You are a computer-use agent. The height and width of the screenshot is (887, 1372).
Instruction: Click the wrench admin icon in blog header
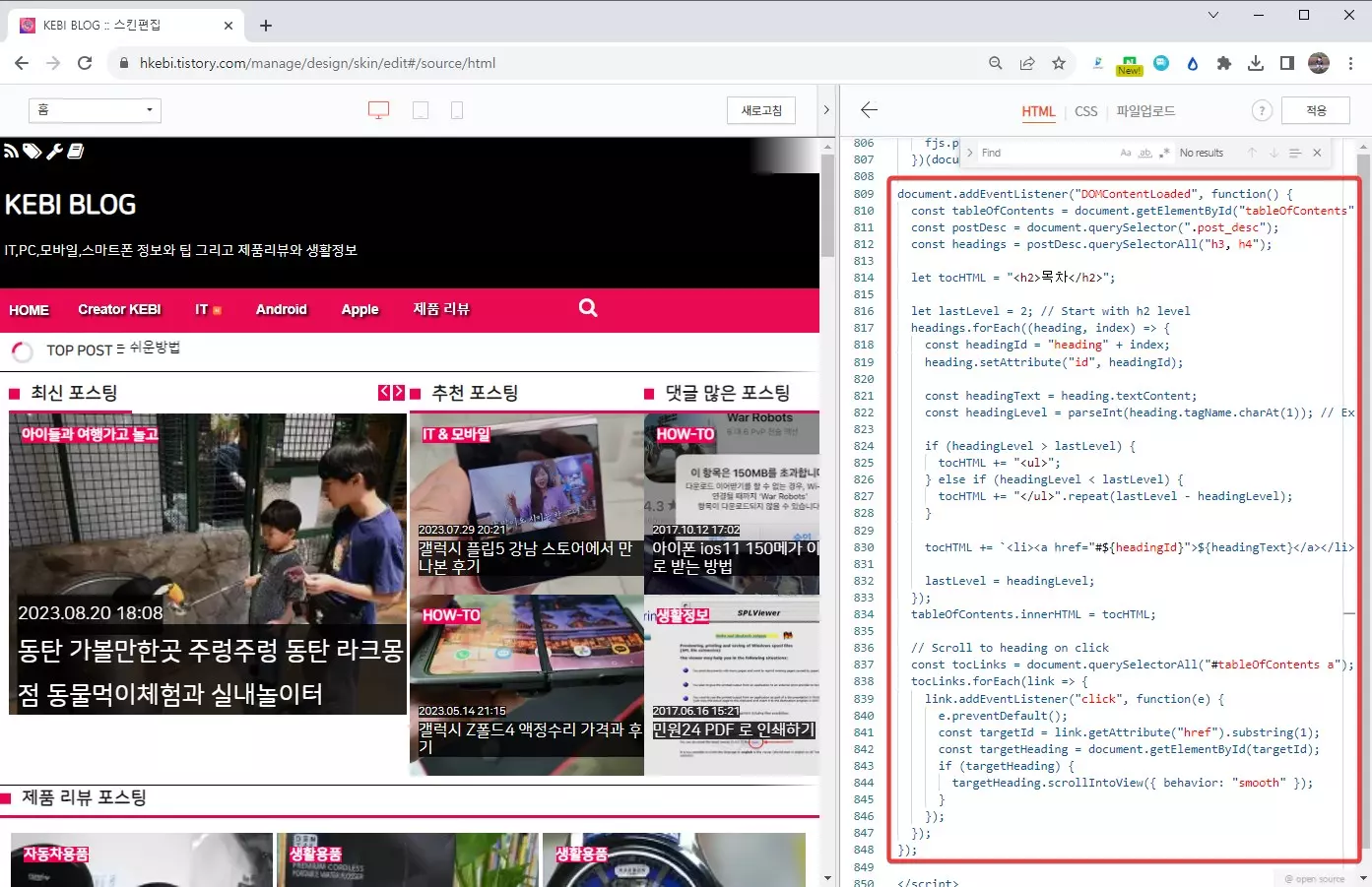[x=54, y=151]
